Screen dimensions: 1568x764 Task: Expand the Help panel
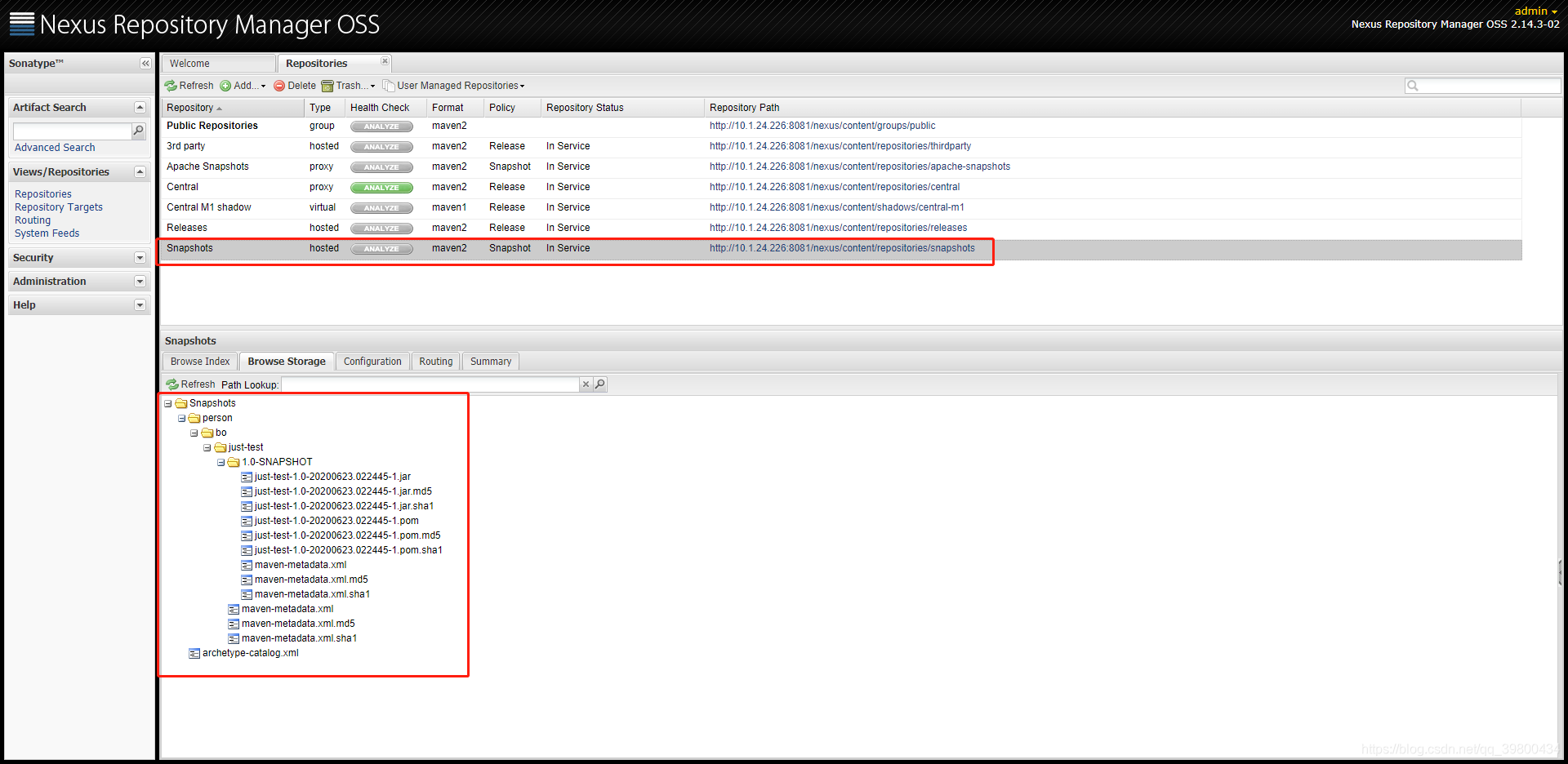[x=140, y=305]
